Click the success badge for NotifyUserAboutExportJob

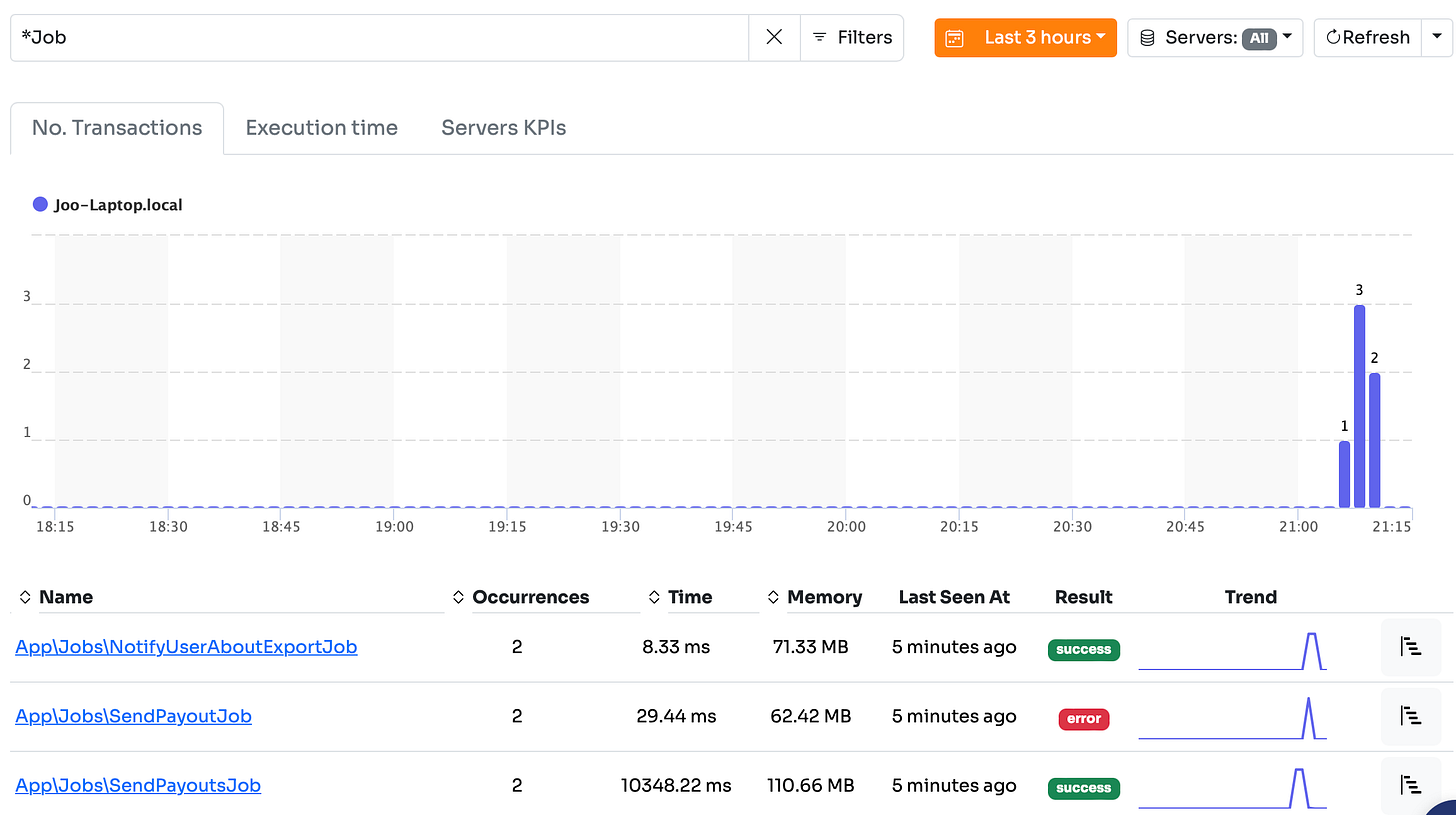pyautogui.click(x=1084, y=649)
